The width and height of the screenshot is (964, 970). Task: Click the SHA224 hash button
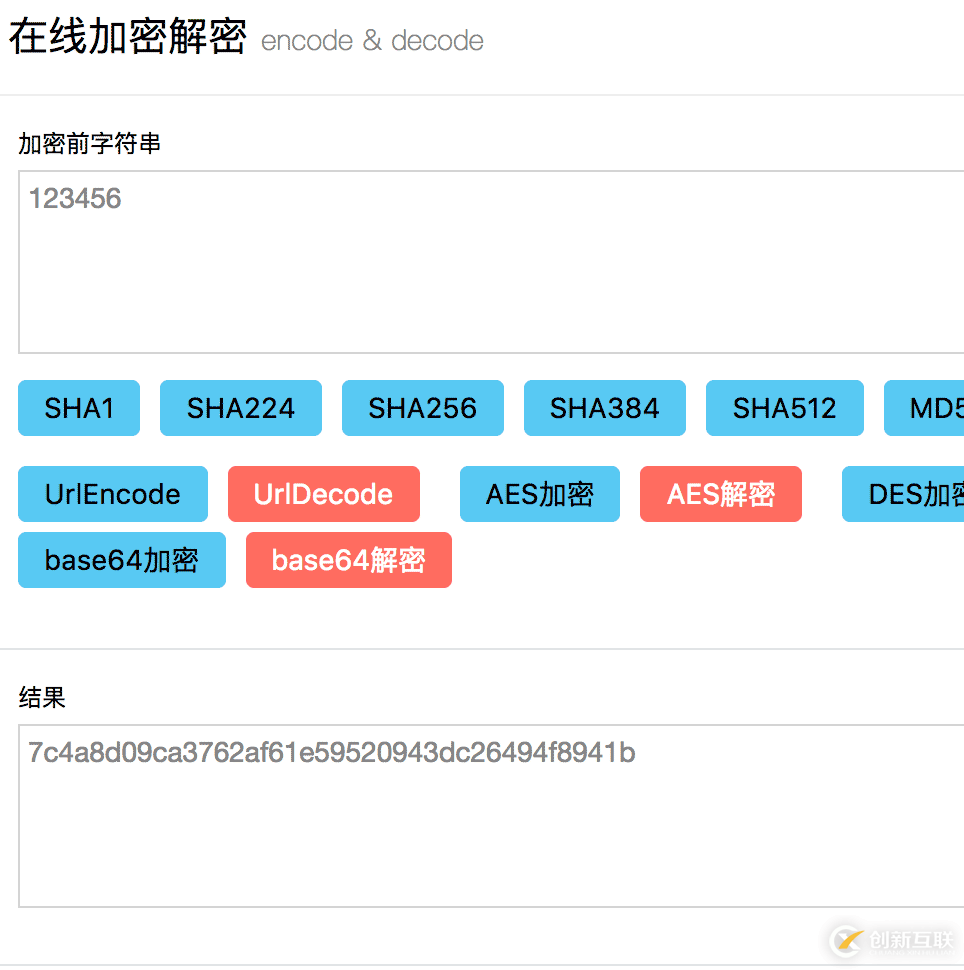(240, 408)
